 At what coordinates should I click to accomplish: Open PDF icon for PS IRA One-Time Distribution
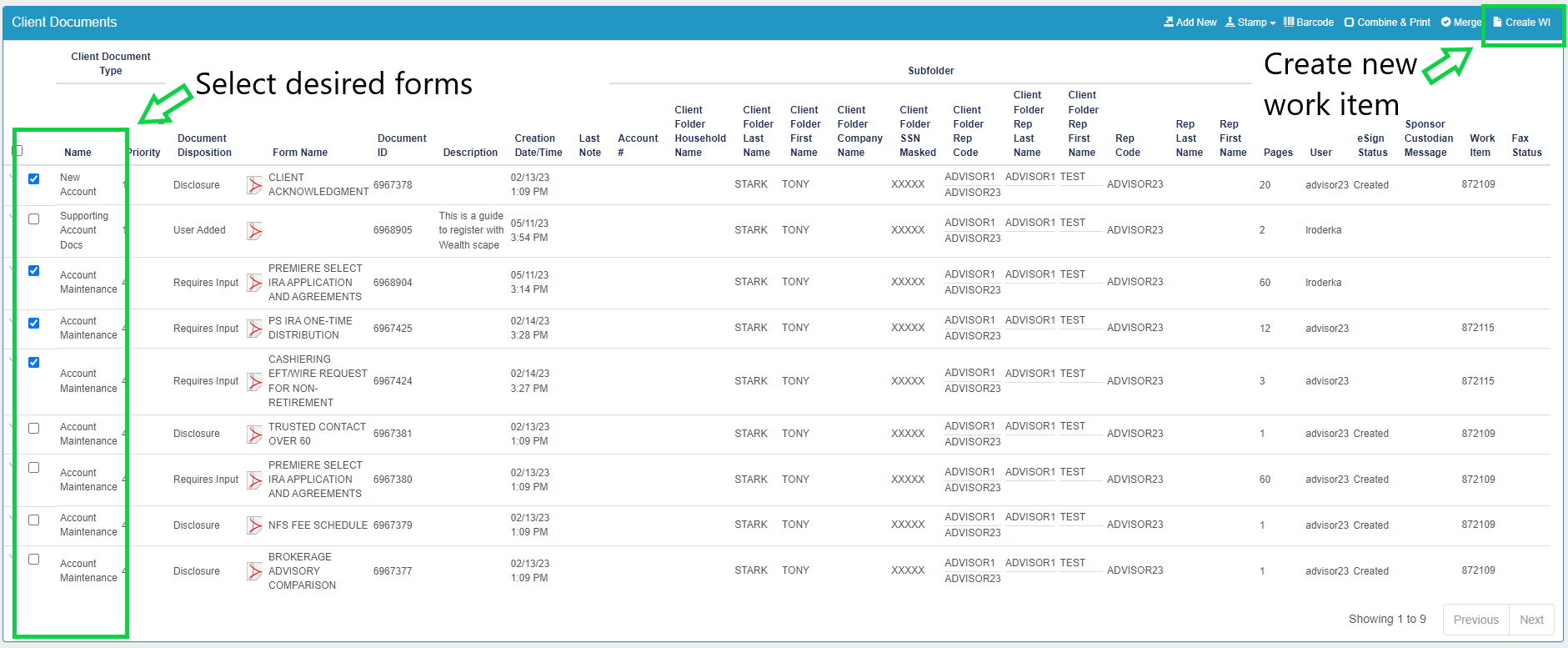[x=254, y=329]
